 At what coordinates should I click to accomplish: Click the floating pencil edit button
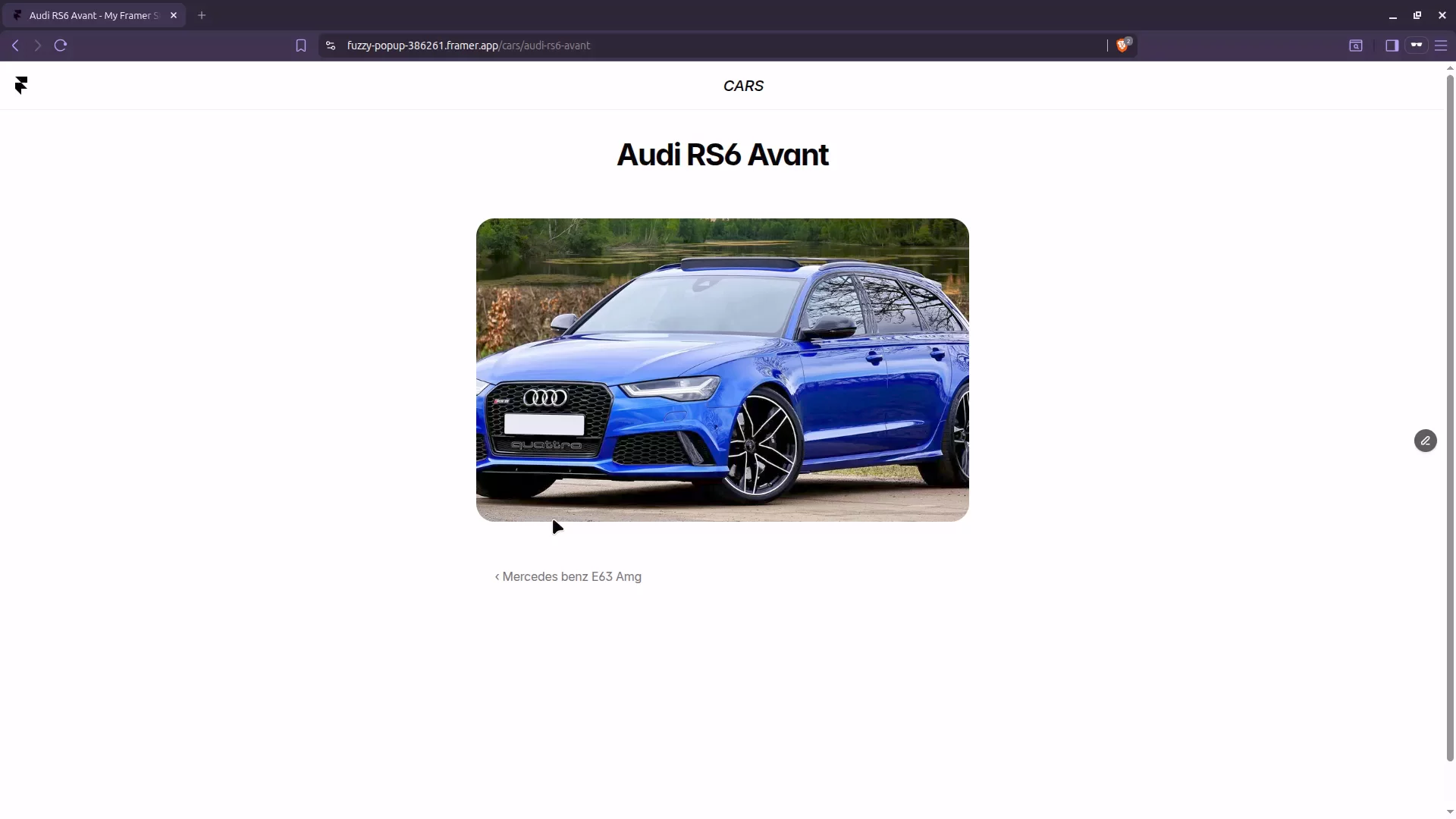(x=1426, y=441)
